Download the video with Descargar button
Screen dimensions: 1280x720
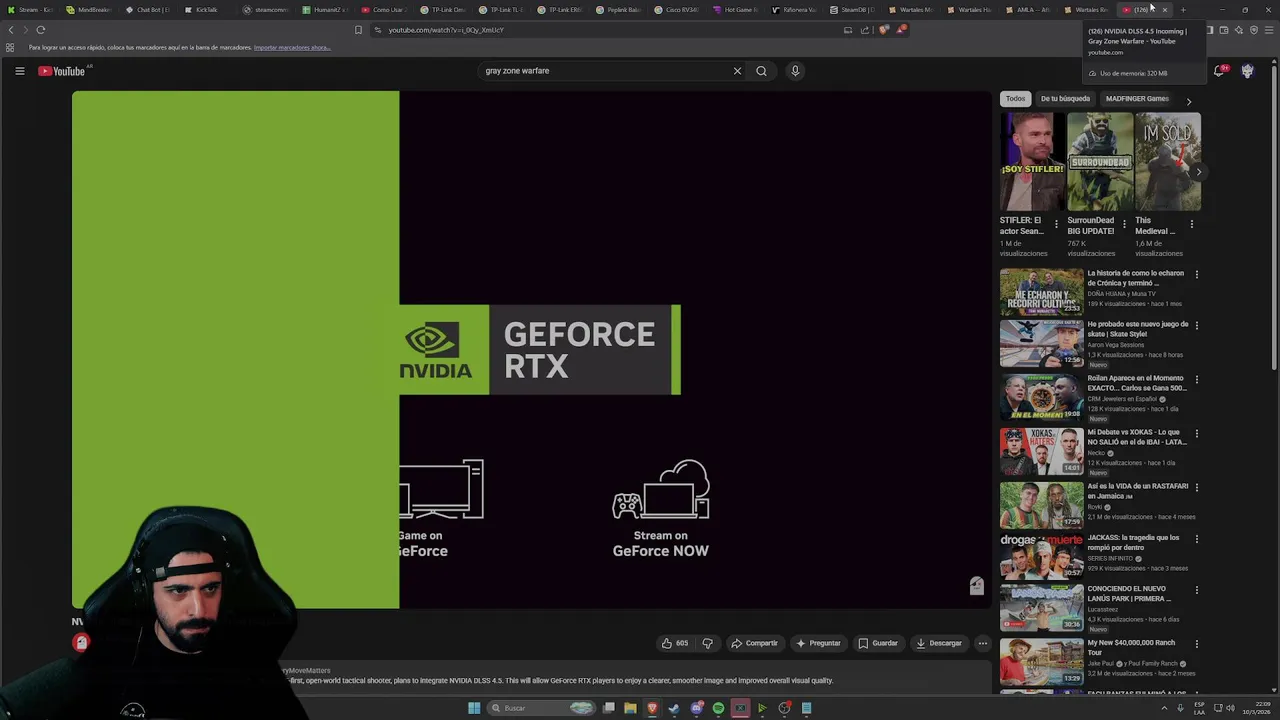coord(938,643)
